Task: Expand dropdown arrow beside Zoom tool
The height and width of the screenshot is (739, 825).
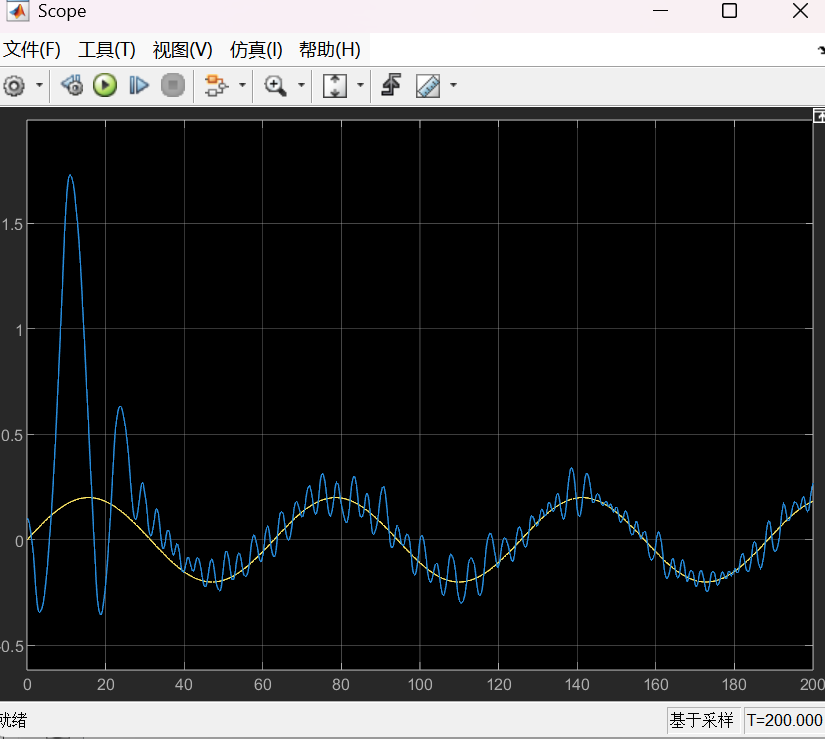Action: tap(300, 86)
